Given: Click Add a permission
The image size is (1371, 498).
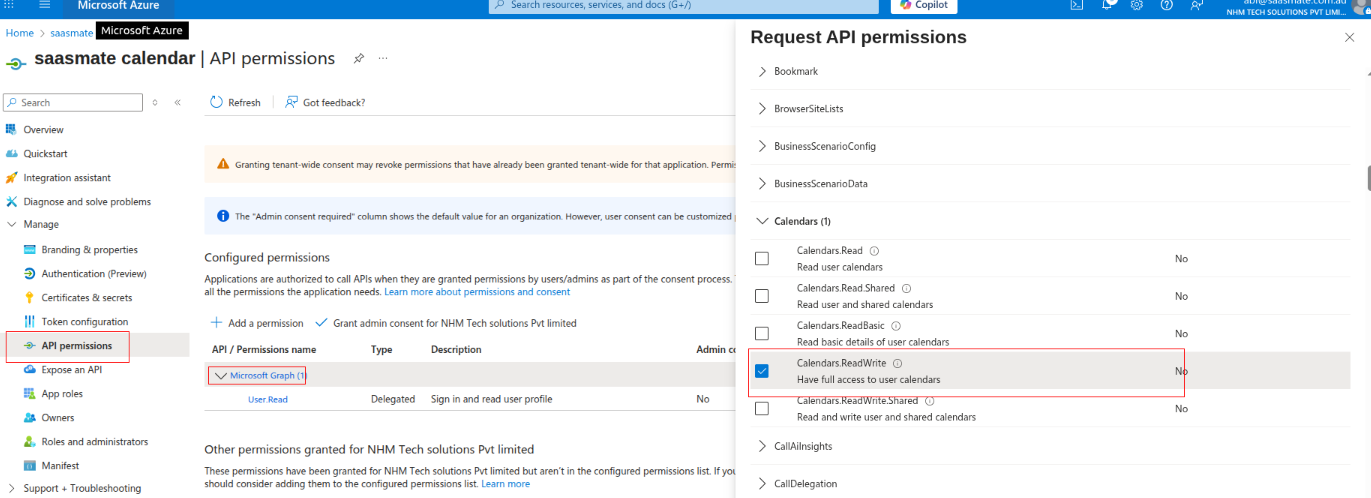Looking at the screenshot, I should (257, 323).
